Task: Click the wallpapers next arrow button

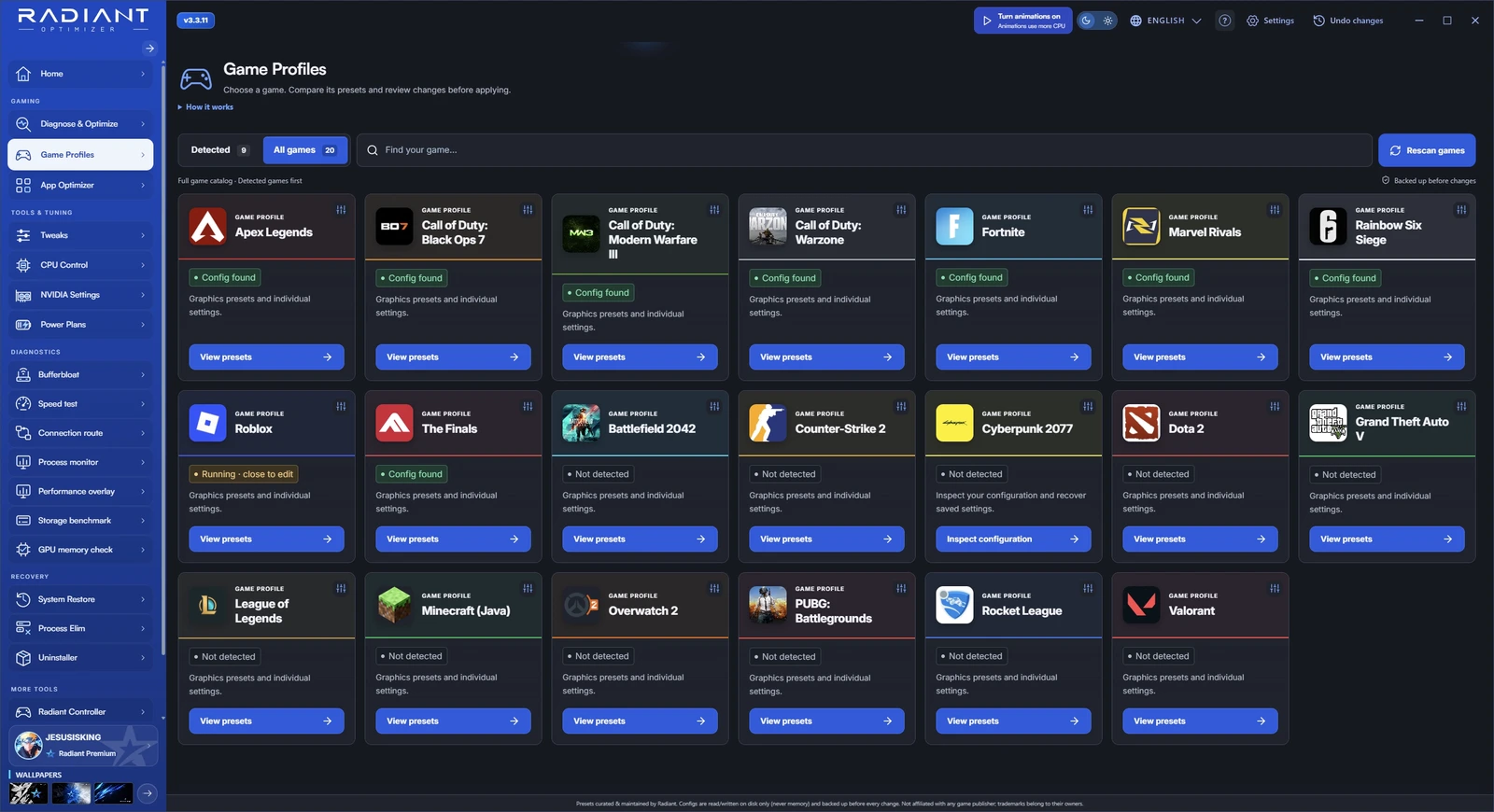Action: click(x=148, y=793)
